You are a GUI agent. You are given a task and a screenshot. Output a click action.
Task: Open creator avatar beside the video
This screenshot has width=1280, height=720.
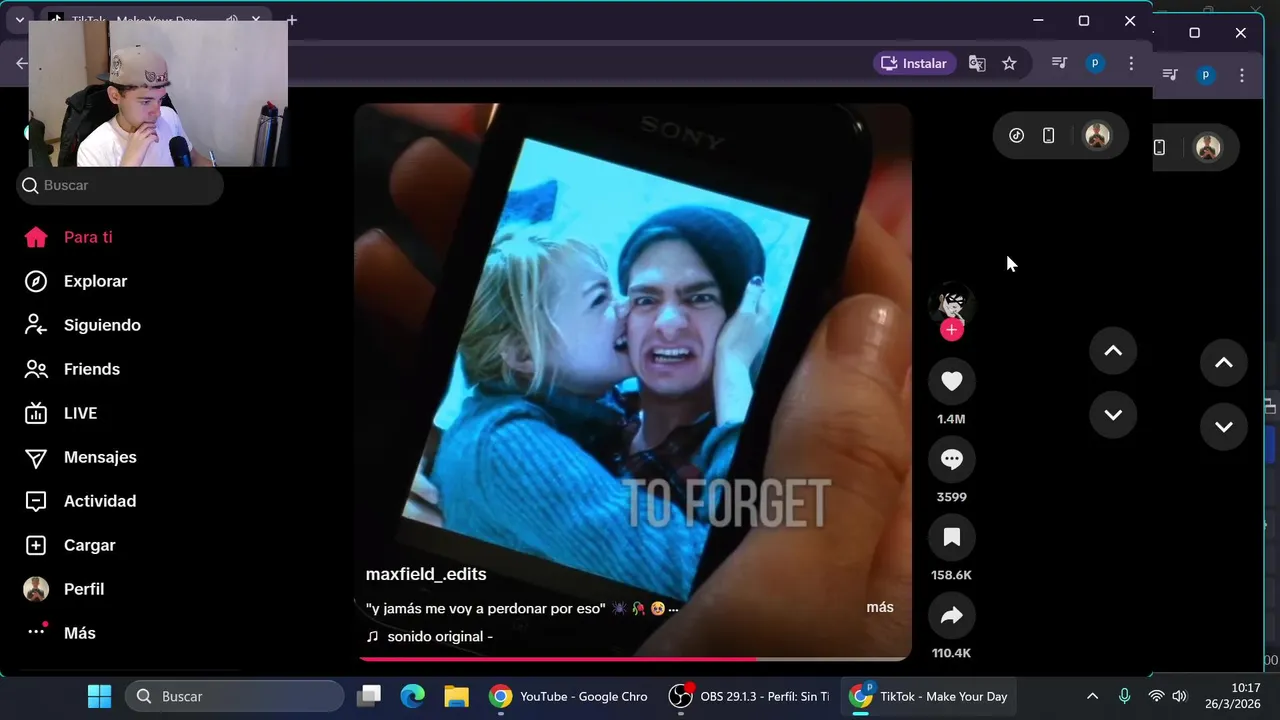(951, 303)
